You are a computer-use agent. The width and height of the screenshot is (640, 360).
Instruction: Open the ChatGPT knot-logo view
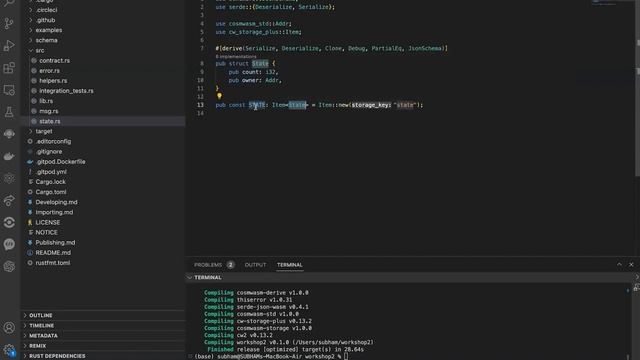[9, 267]
